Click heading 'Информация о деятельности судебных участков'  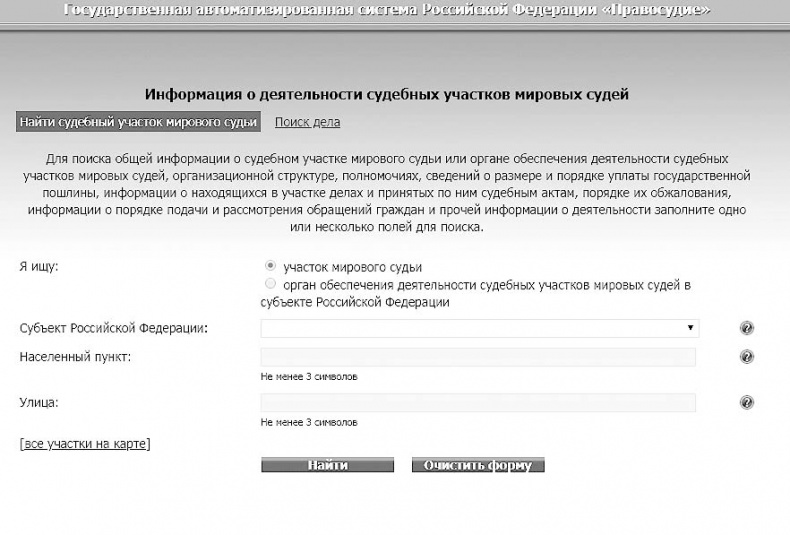[386, 95]
